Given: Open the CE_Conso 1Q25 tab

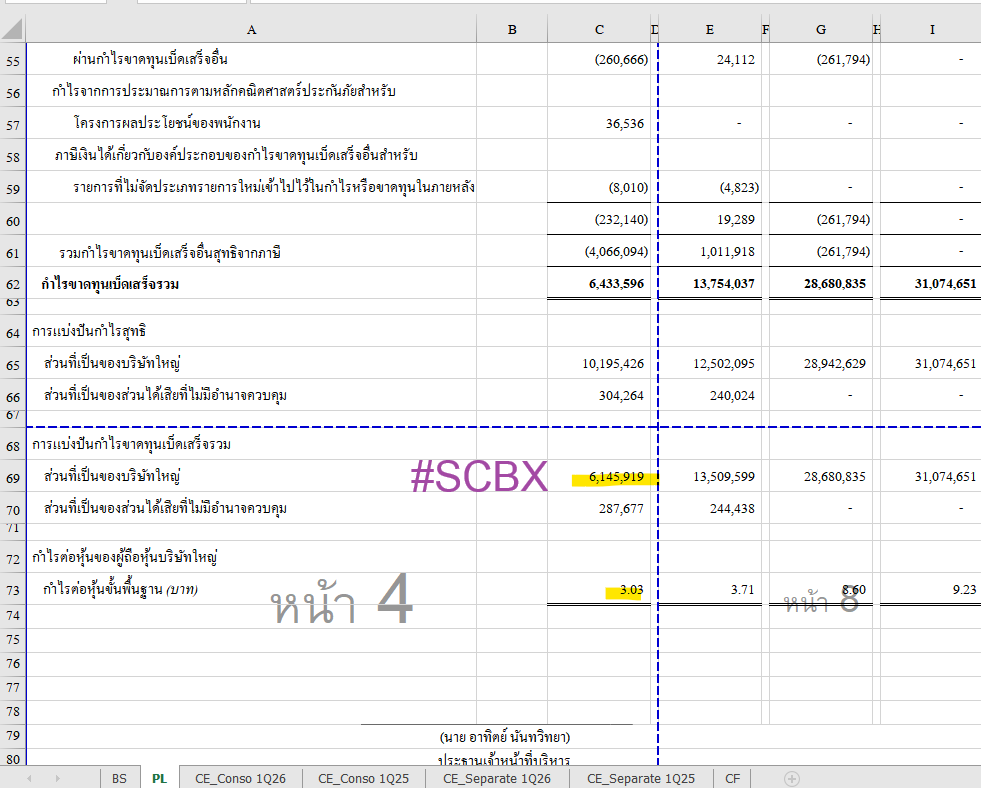Looking at the screenshot, I should pos(363,779).
